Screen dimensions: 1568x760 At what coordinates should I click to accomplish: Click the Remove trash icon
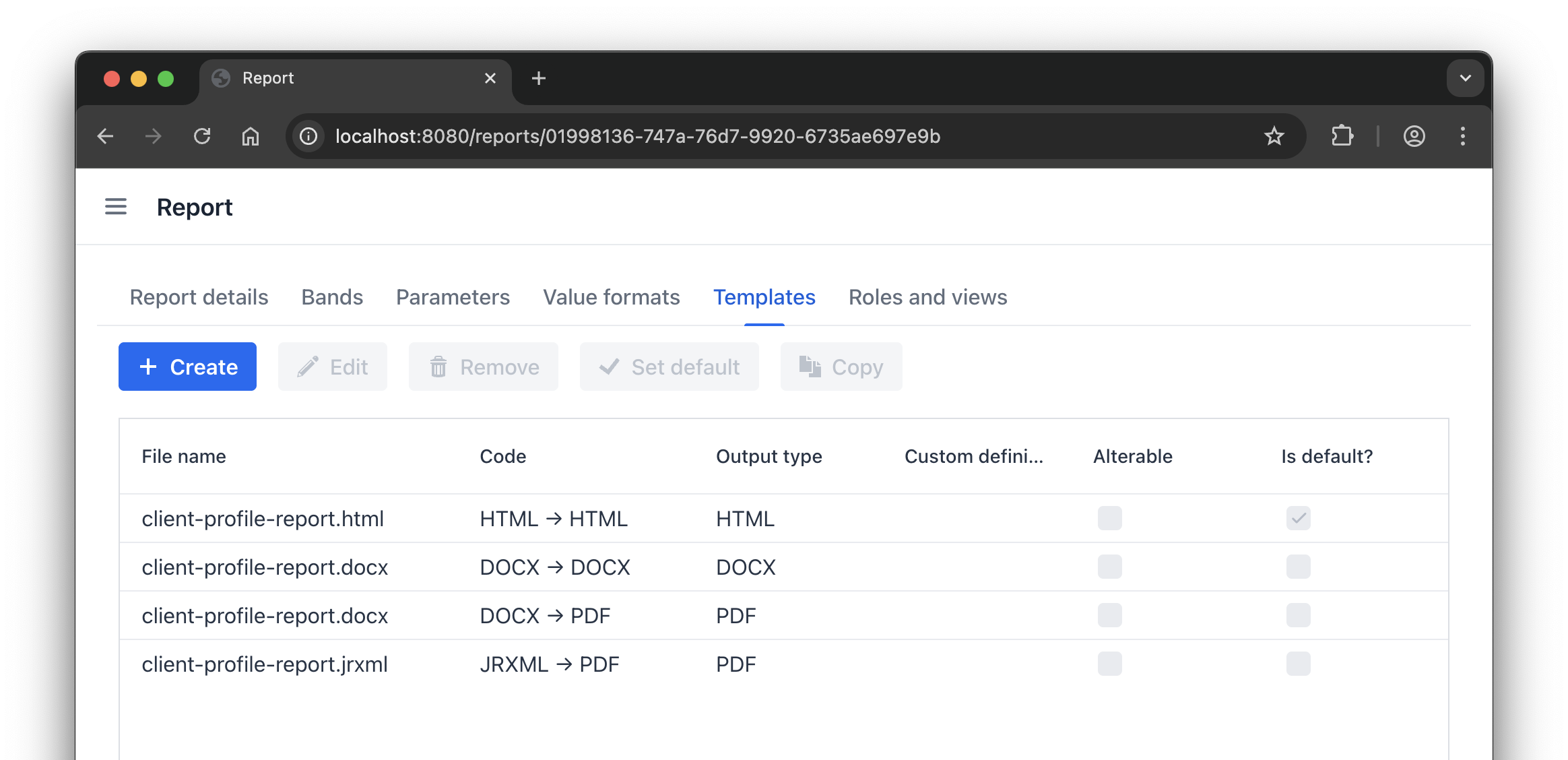[439, 367]
